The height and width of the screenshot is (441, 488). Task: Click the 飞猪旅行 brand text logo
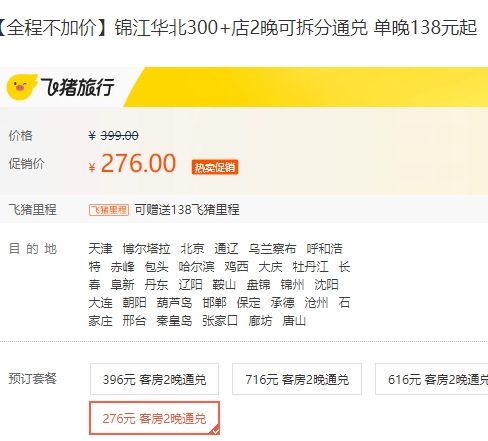click(77, 87)
